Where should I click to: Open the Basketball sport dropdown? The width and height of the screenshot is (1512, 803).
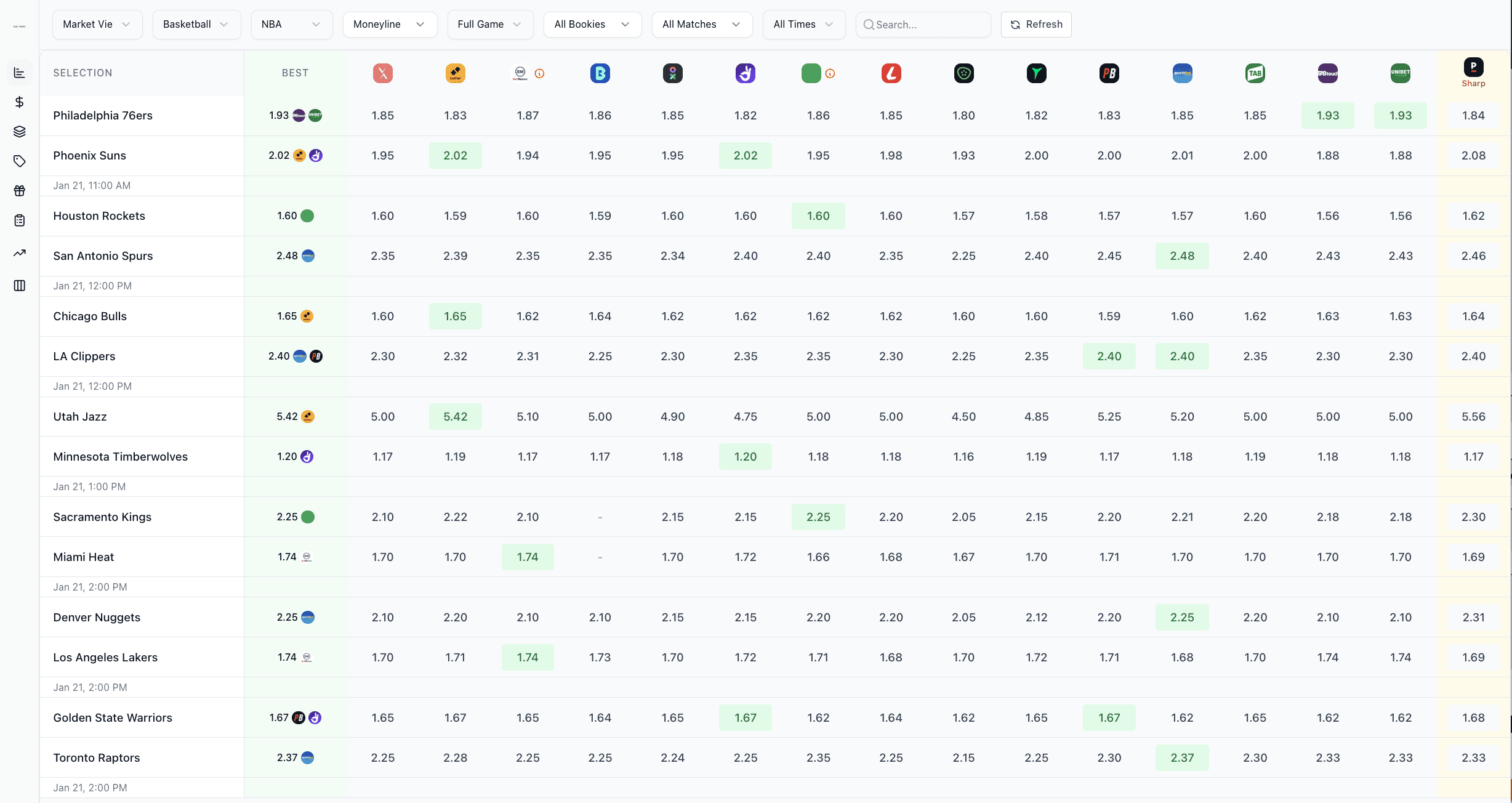[x=196, y=25]
